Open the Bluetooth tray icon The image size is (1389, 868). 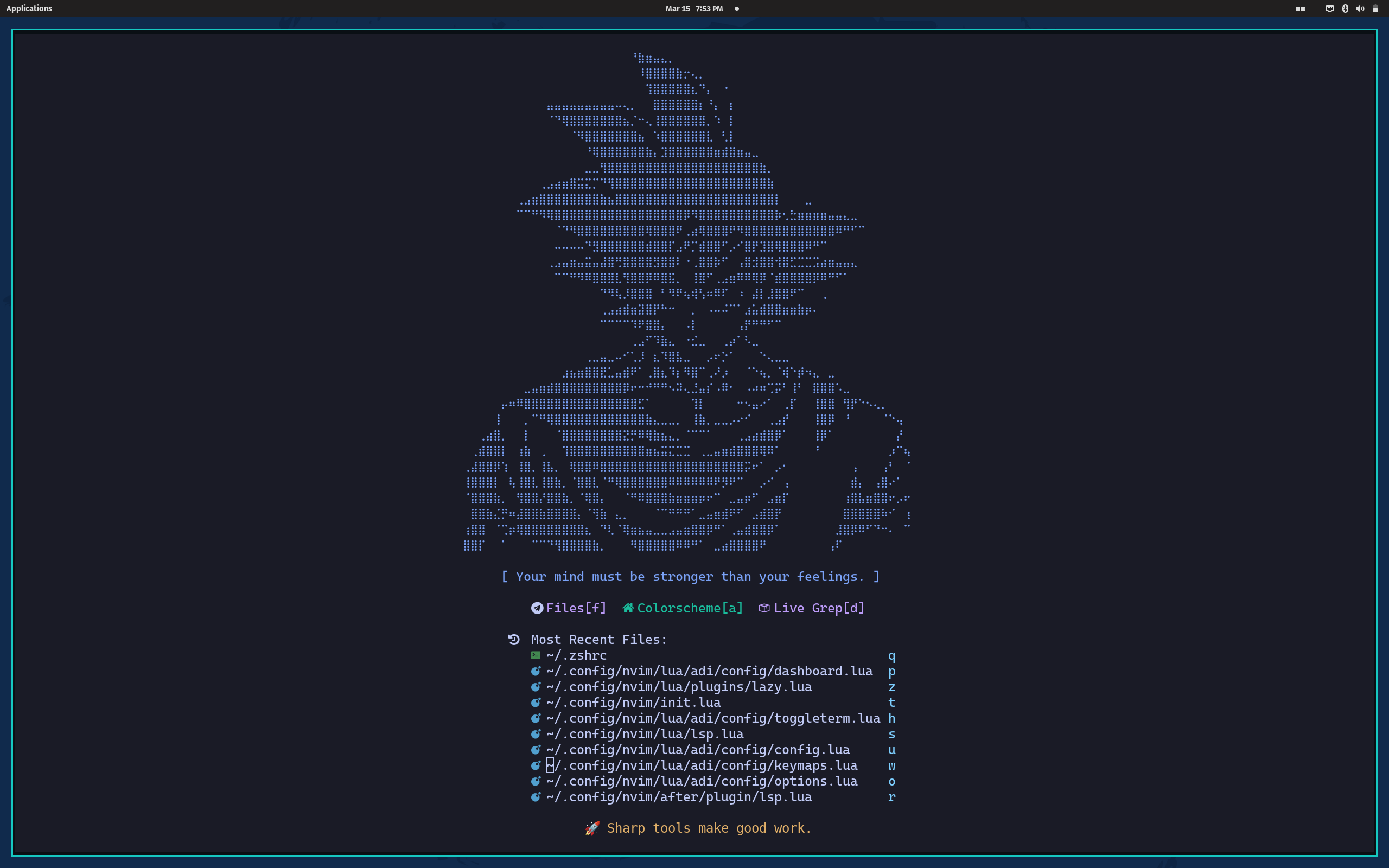click(x=1345, y=9)
